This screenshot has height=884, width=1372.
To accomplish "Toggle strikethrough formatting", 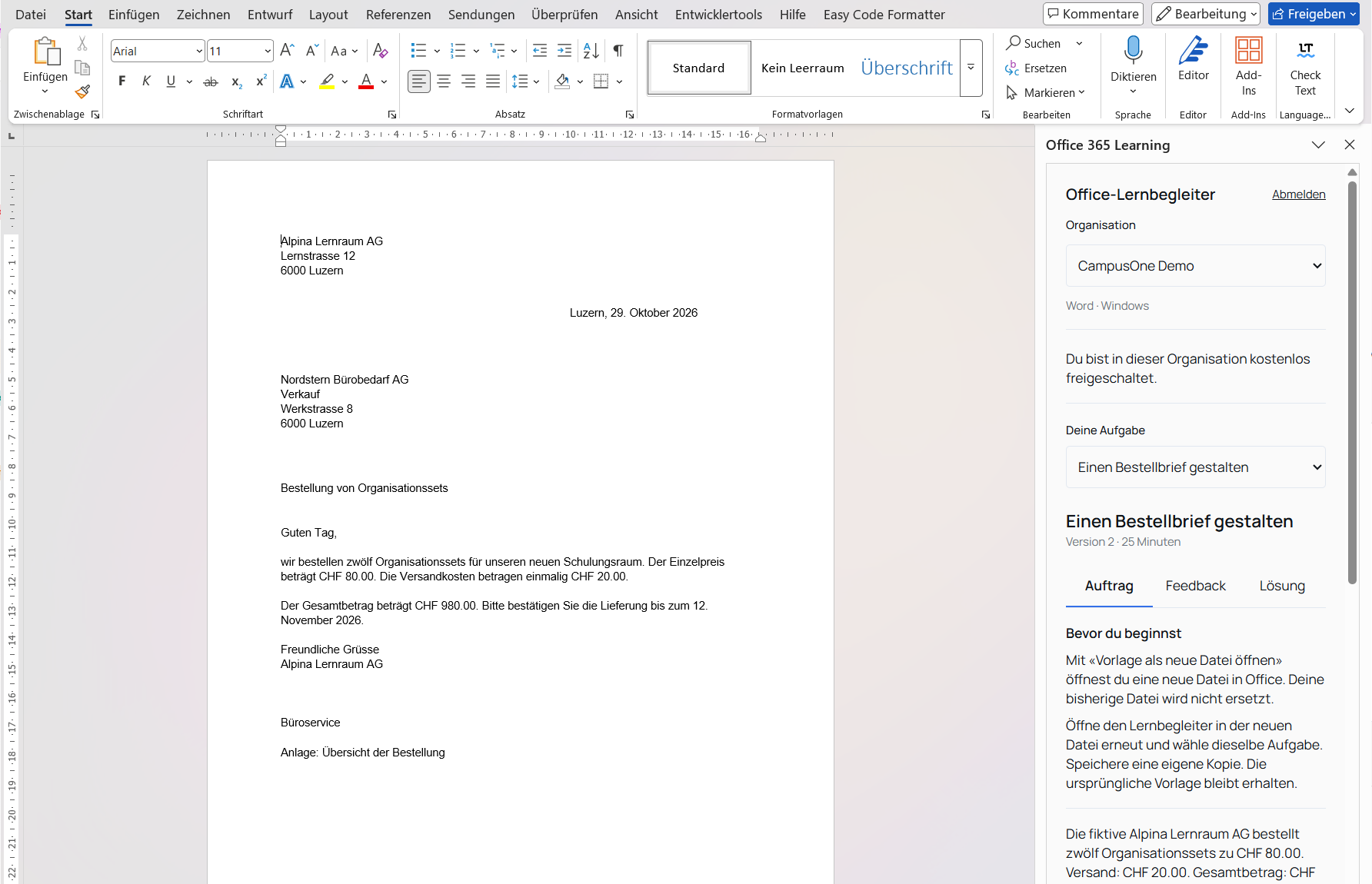I will (x=211, y=81).
